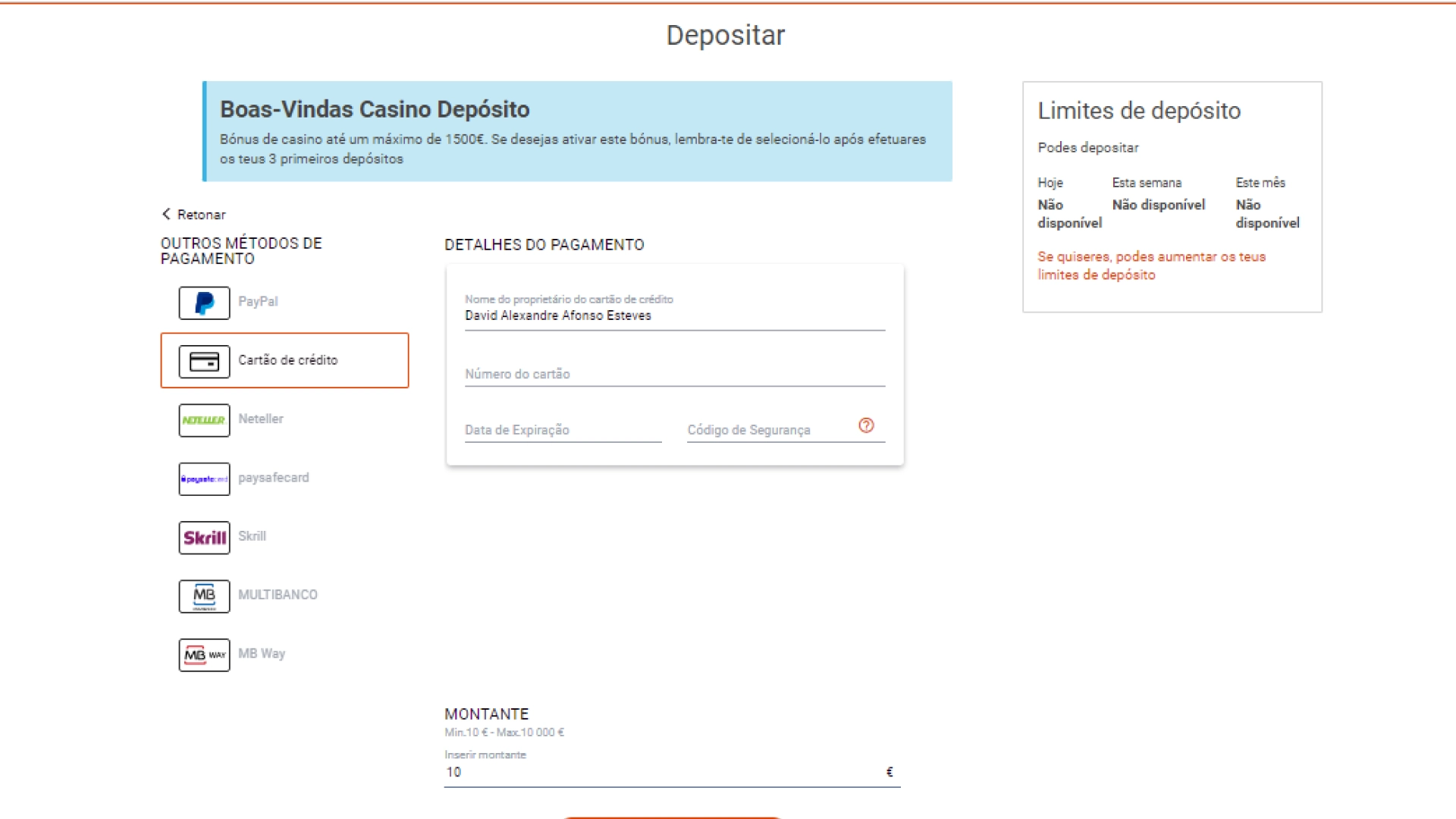Click the Esta semana Não disponível value
Viewport: 1456px width, 819px height.
coord(1158,205)
